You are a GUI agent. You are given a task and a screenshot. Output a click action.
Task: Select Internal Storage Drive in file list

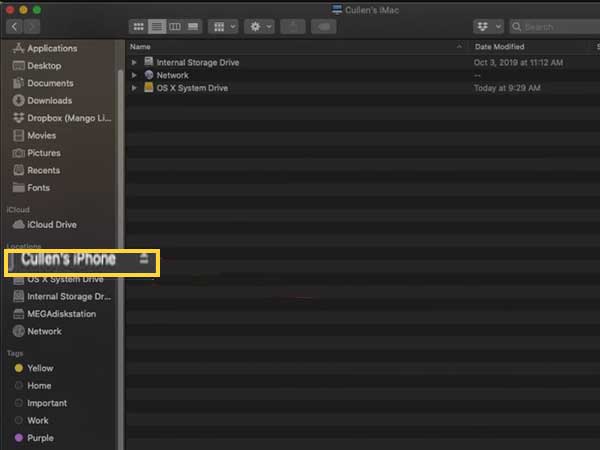(x=197, y=62)
